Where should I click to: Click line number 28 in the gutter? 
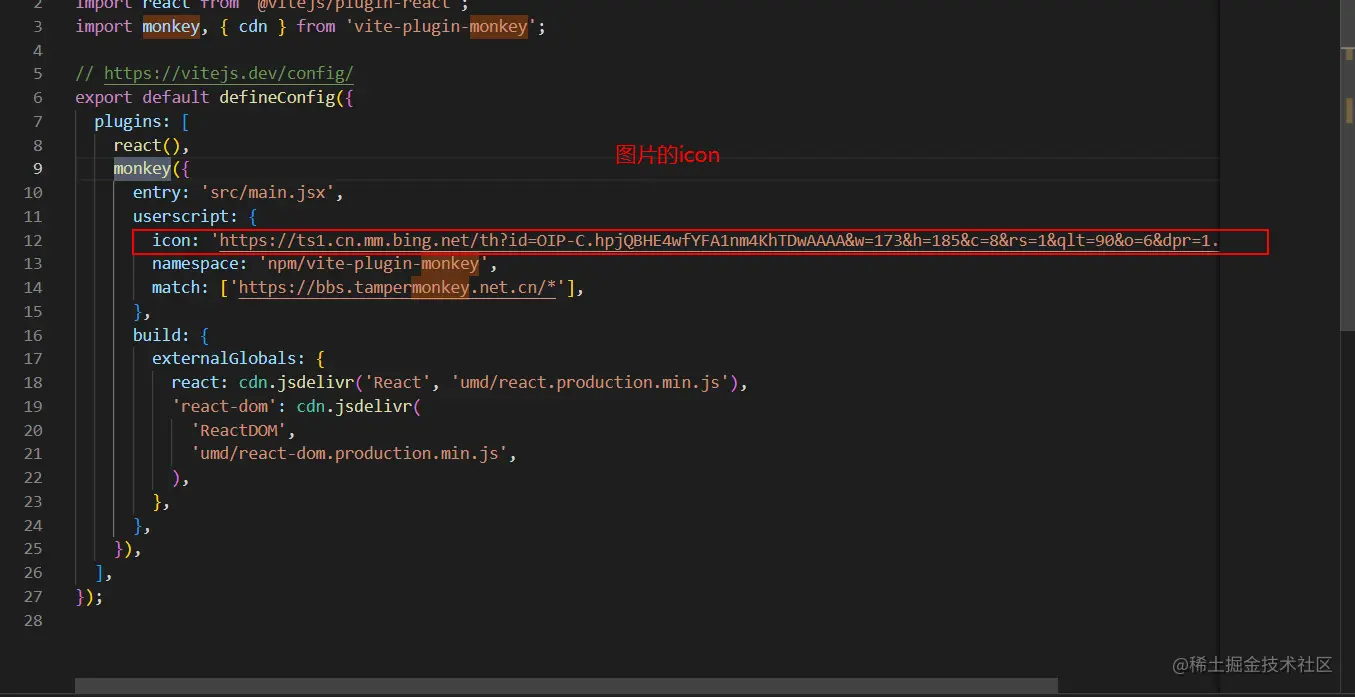(33, 621)
